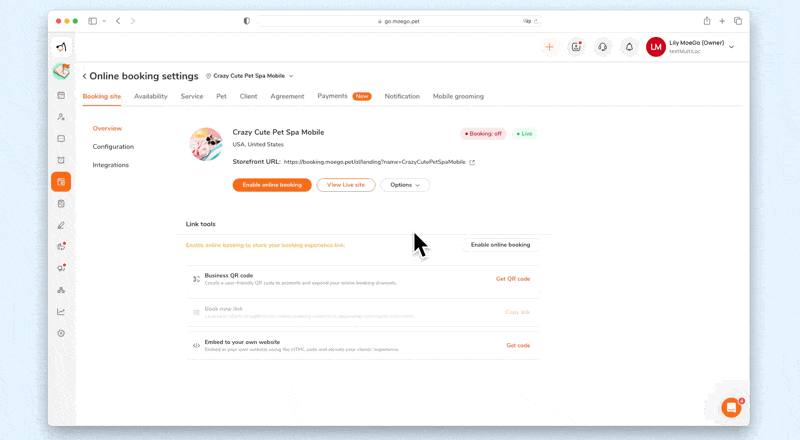Click the back chevron beside Online booking settings
Screen dimensions: 800x440
click(x=84, y=76)
